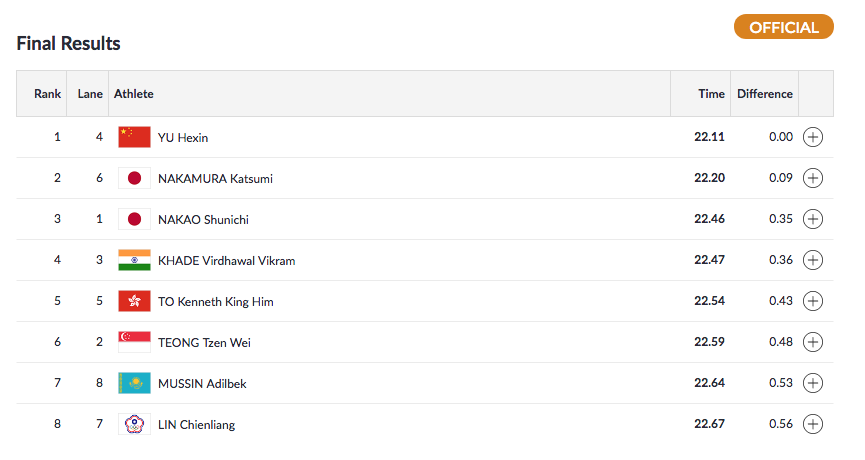Click the China flag icon
The image size is (865, 460).
click(x=134, y=137)
